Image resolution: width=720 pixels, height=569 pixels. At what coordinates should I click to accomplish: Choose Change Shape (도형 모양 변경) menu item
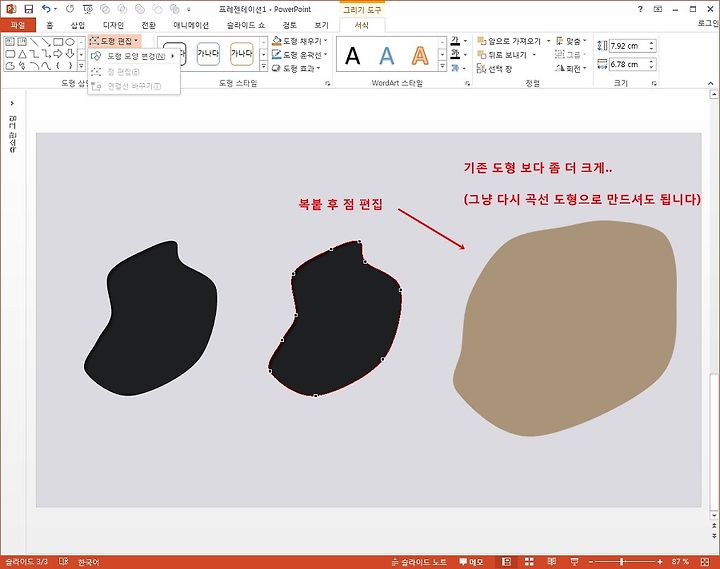[134, 56]
